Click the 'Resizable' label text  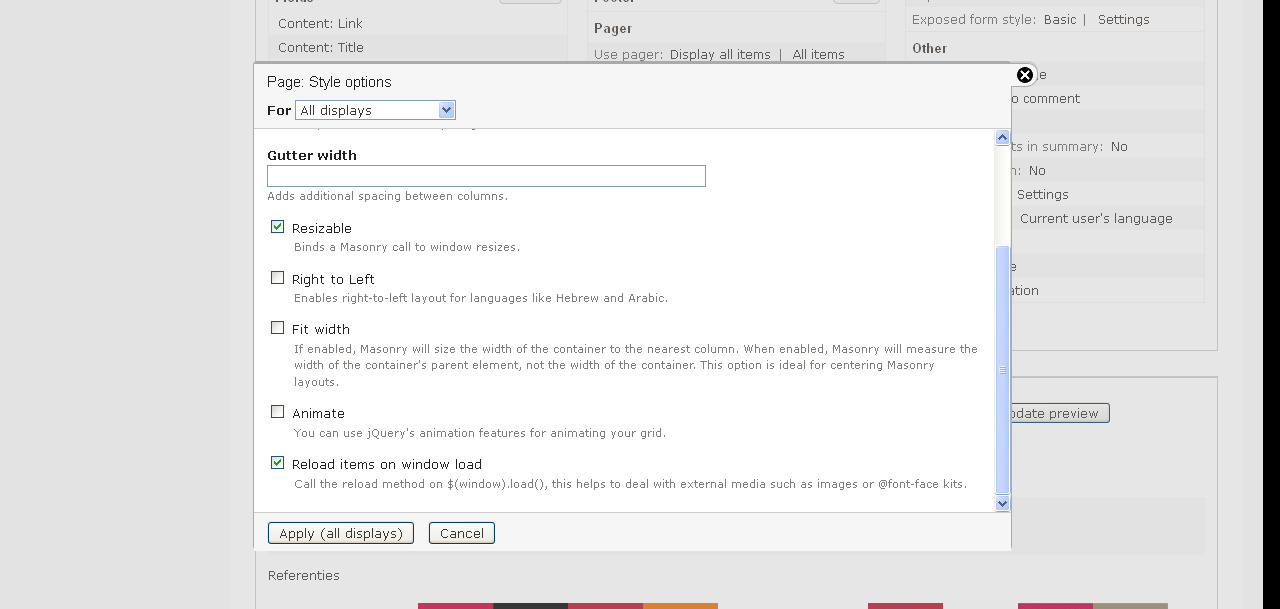click(322, 228)
